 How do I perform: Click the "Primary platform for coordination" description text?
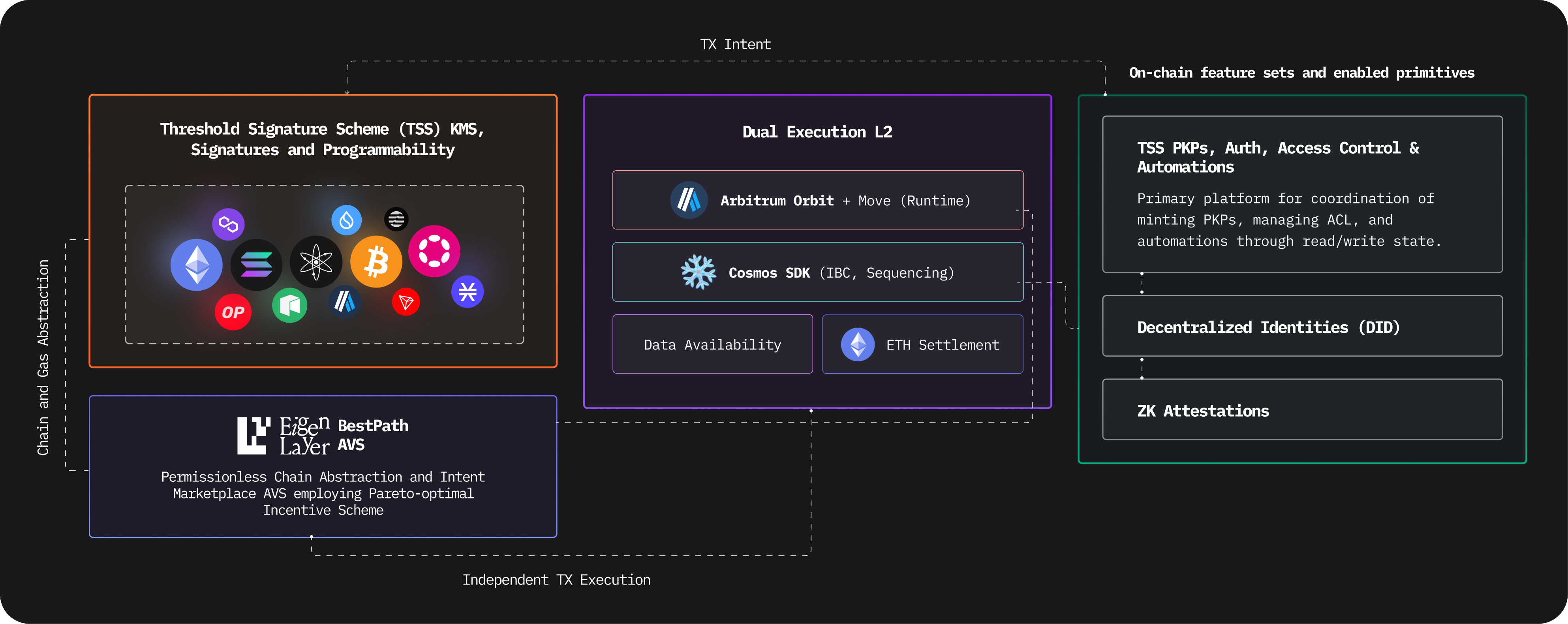click(x=1289, y=220)
